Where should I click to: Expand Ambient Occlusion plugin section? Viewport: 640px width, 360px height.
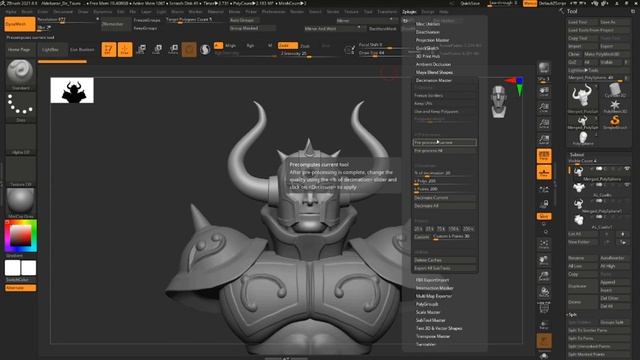433,64
